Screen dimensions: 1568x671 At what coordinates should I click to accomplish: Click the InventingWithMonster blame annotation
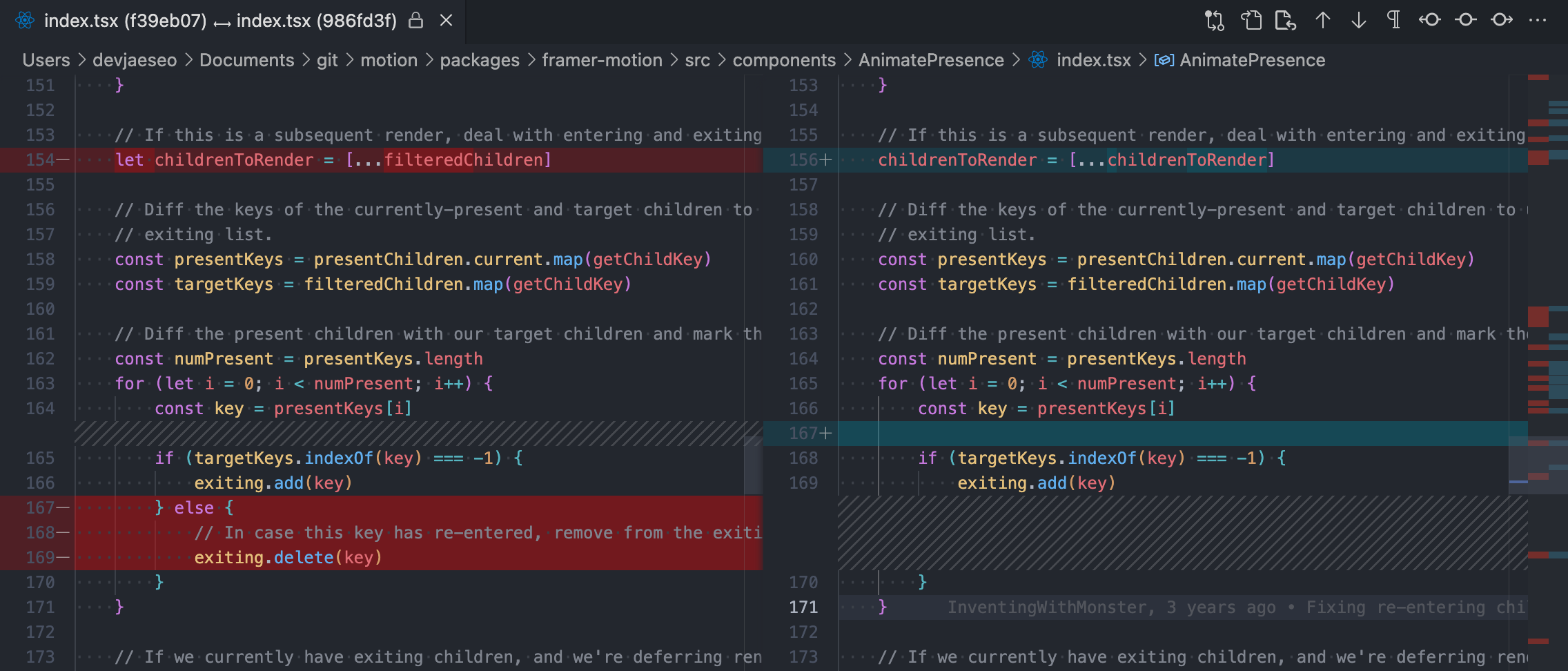click(1236, 607)
